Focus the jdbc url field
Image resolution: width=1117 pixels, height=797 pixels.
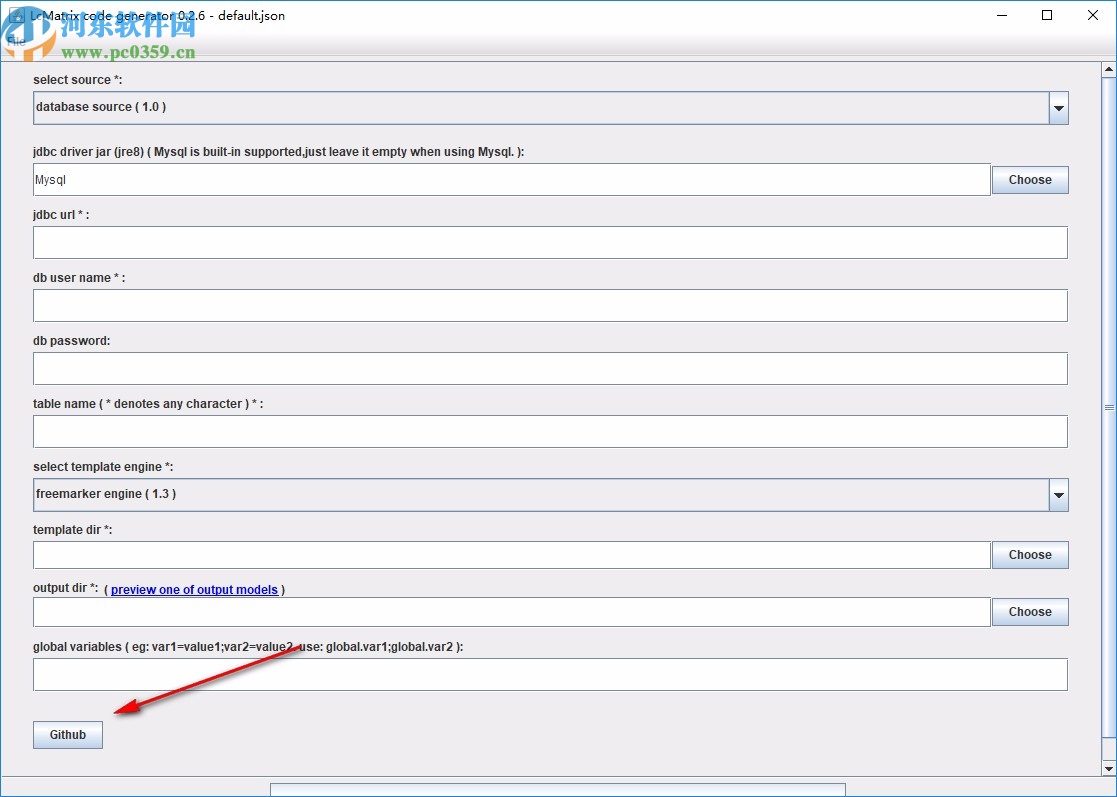click(x=550, y=243)
